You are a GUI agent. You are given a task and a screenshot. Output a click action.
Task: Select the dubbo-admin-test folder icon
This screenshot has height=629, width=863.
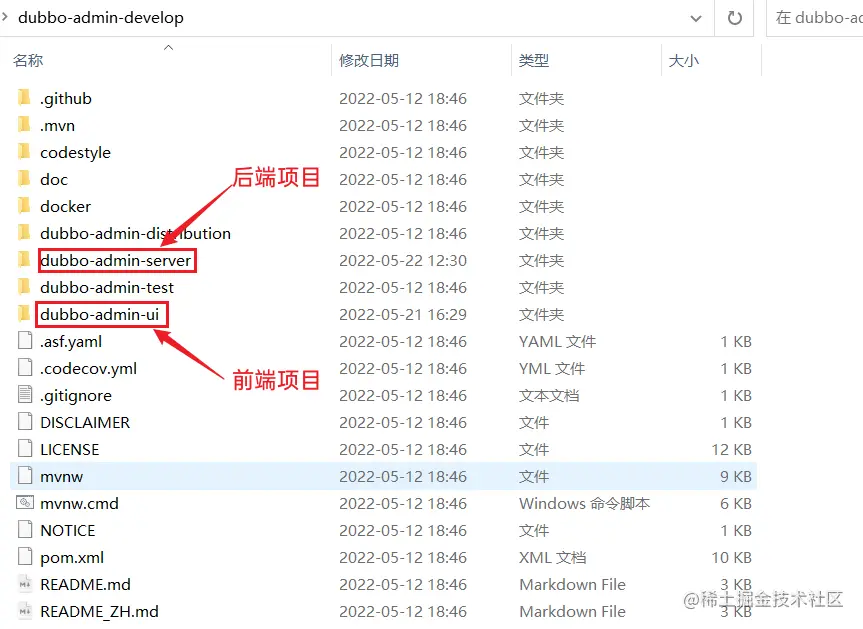tap(24, 287)
